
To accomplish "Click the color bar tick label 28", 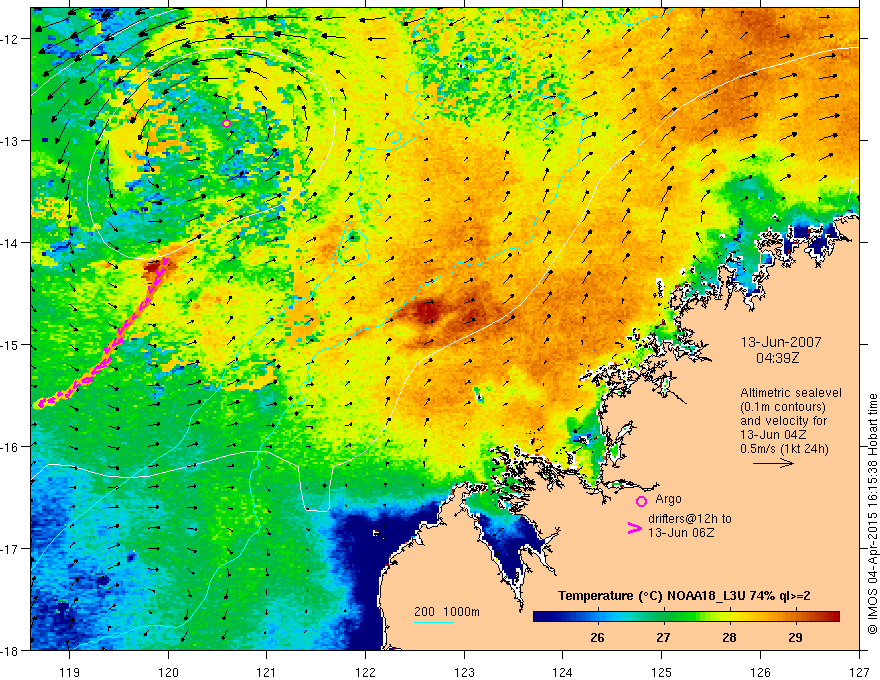I will pos(729,638).
